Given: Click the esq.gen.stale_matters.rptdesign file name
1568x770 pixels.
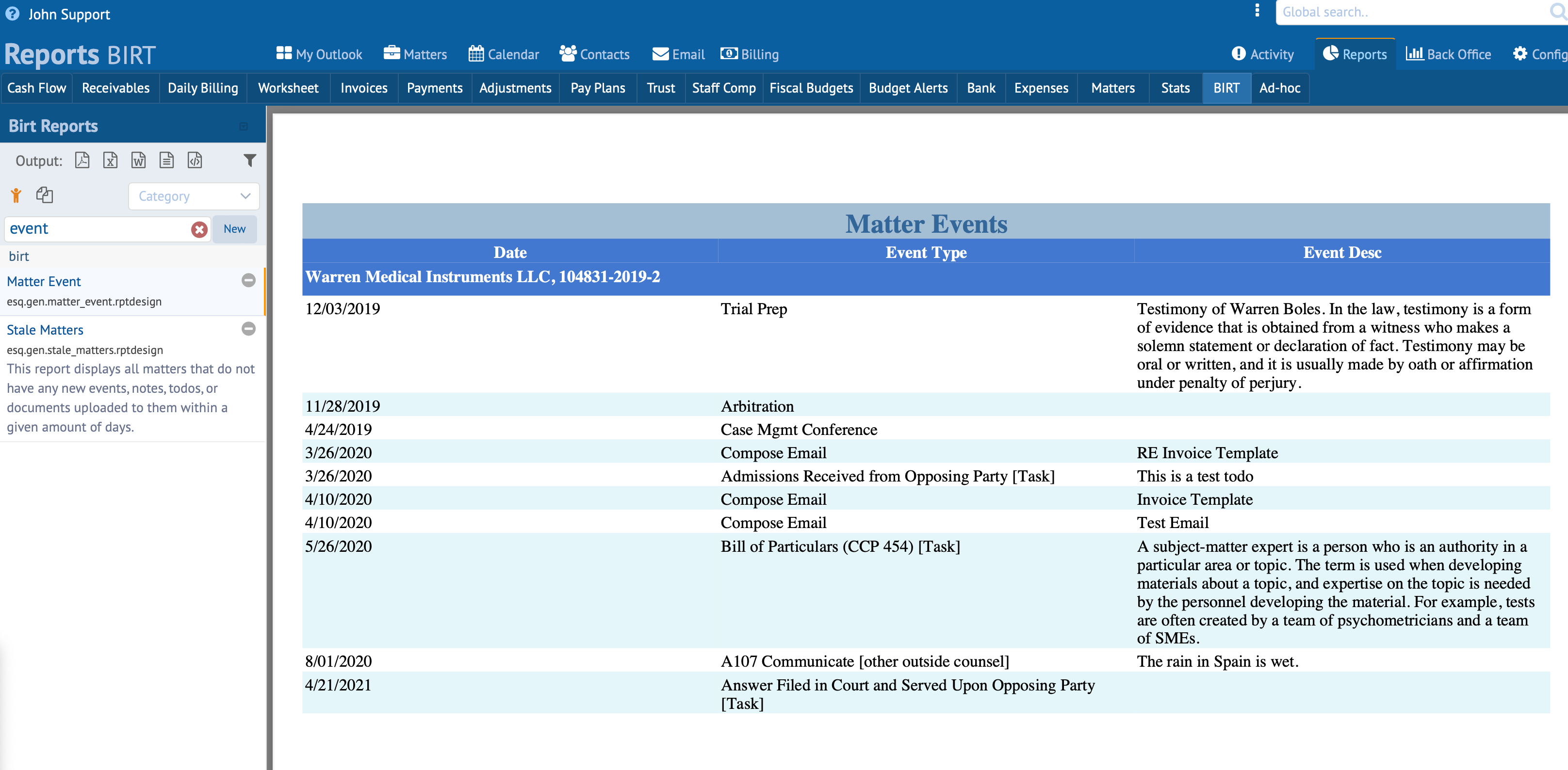Looking at the screenshot, I should click(x=84, y=350).
